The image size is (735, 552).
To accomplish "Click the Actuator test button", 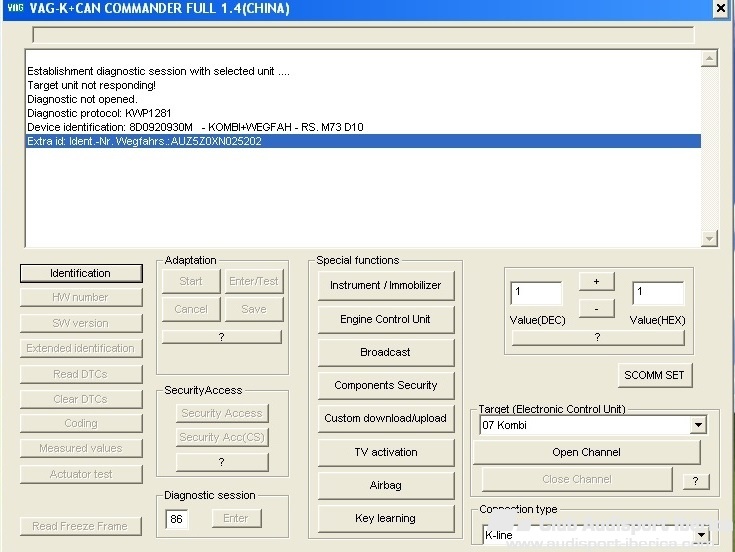I will coord(81,474).
